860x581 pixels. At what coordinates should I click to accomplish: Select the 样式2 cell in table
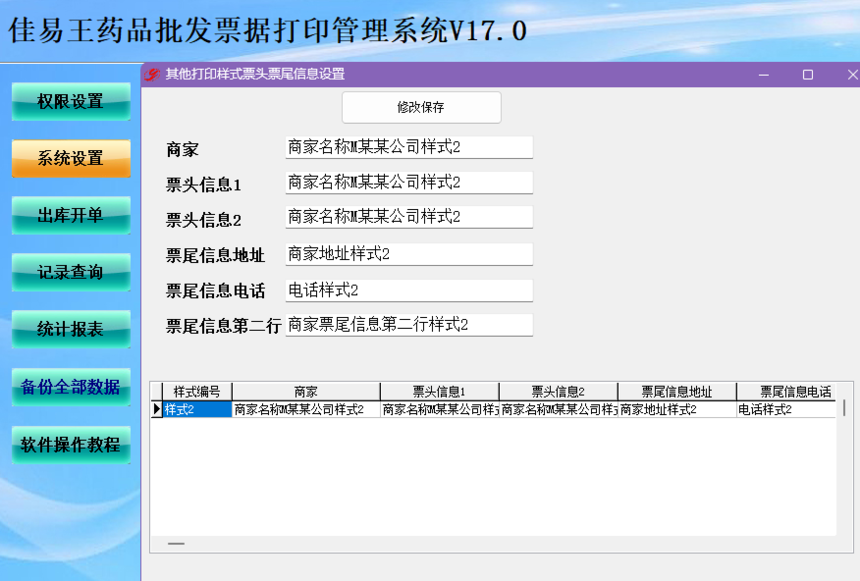tap(197, 409)
